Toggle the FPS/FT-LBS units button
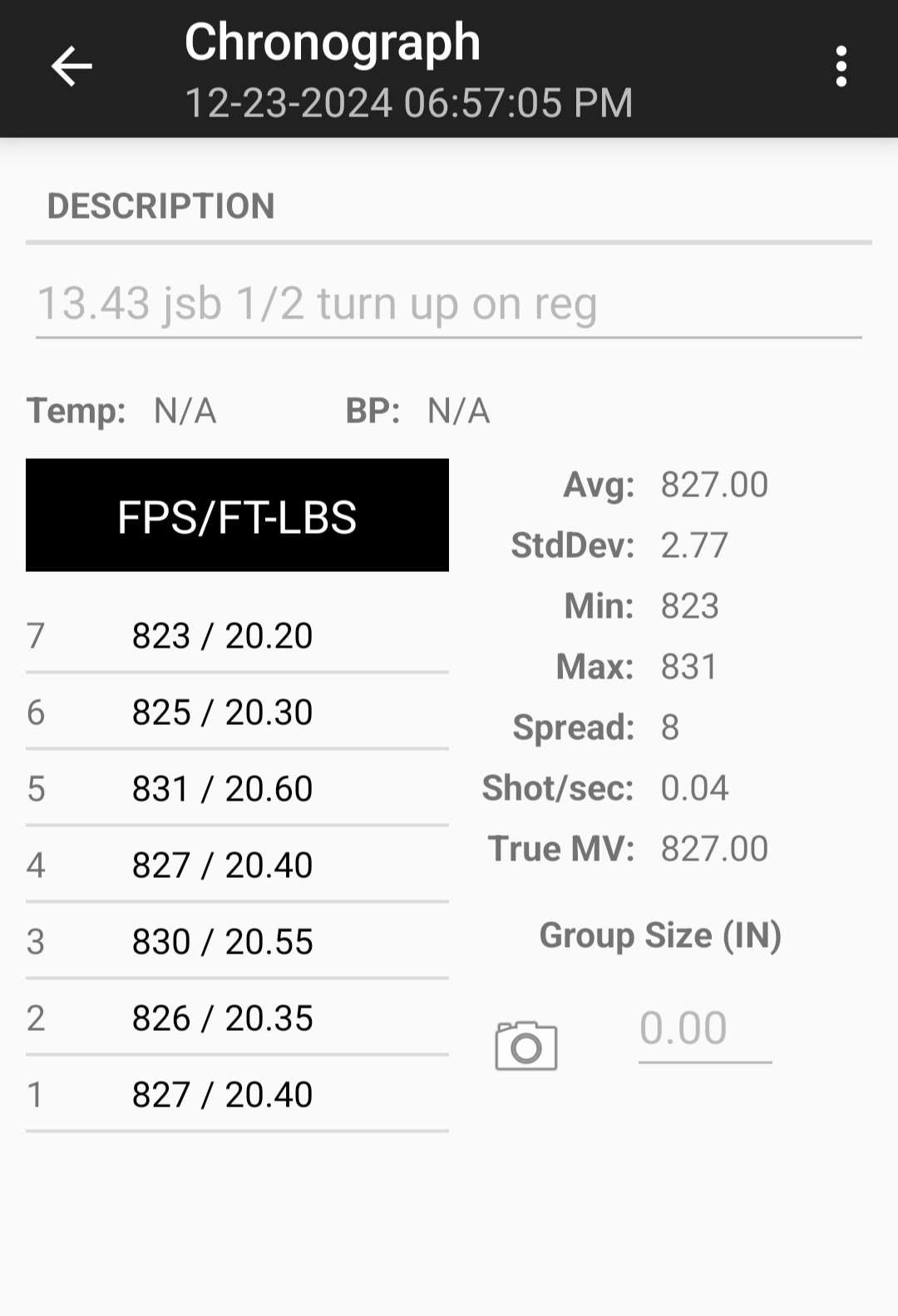898x1316 pixels. point(237,515)
